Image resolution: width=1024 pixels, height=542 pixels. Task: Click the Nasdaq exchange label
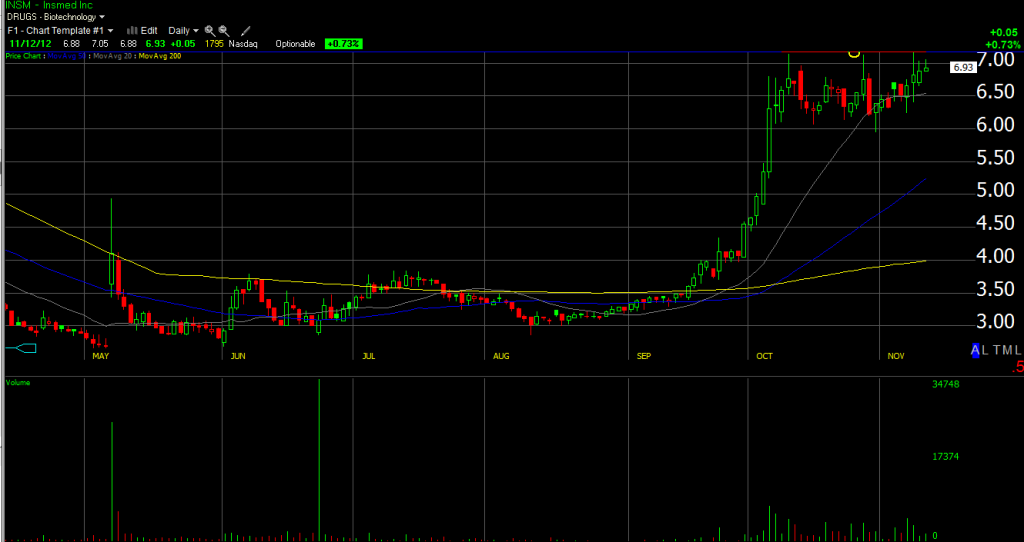pos(243,44)
